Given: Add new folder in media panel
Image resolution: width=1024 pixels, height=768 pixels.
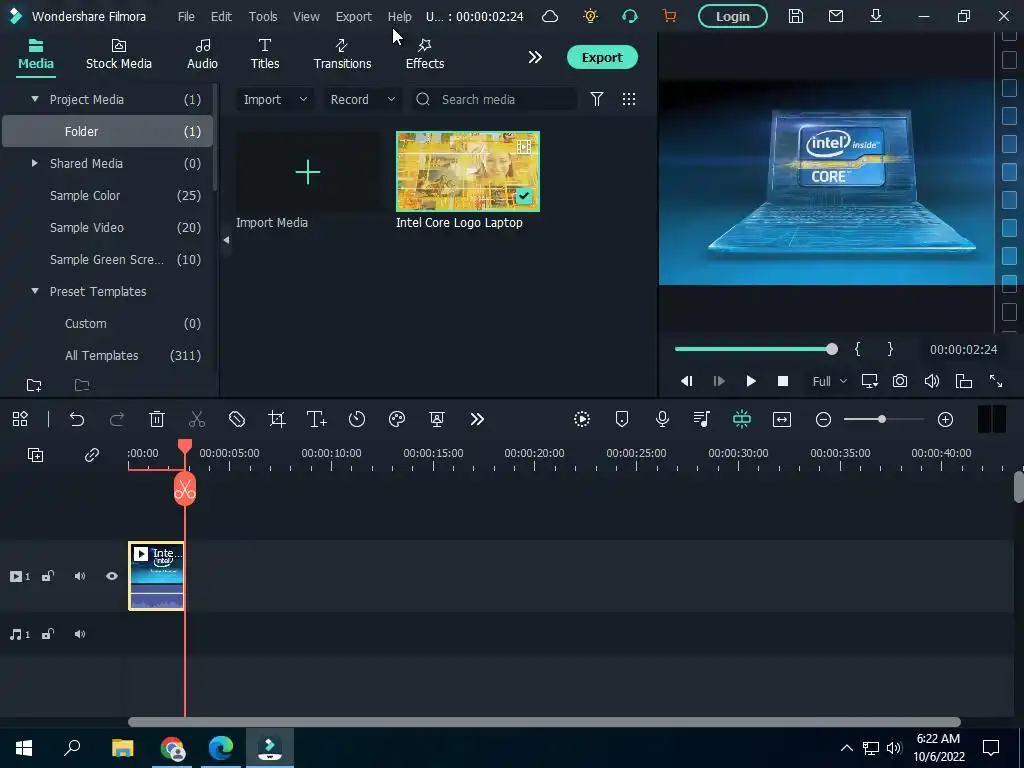Looking at the screenshot, I should (x=34, y=385).
